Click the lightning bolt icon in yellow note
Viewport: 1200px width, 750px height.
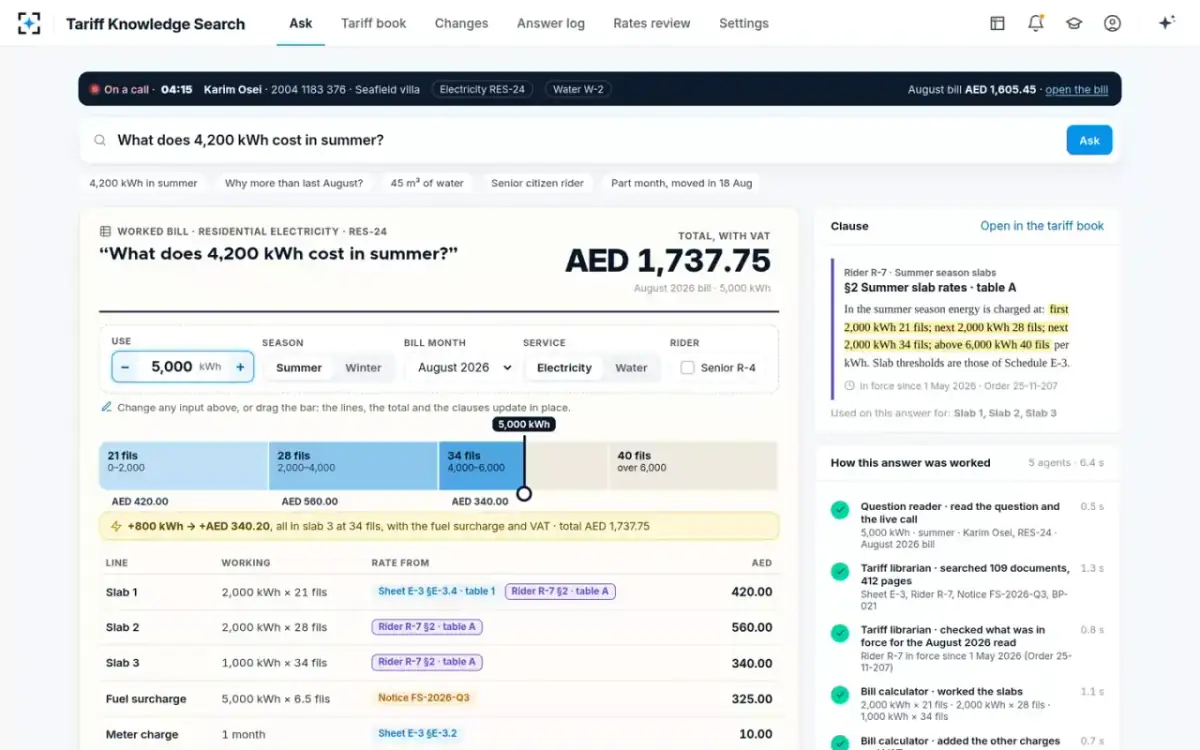[116, 526]
